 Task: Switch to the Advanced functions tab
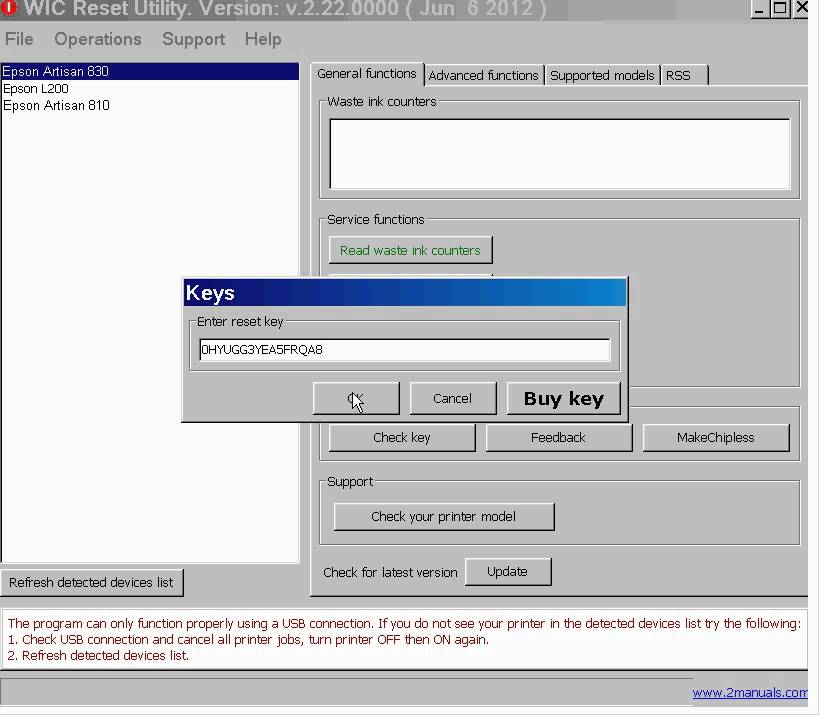coord(484,75)
